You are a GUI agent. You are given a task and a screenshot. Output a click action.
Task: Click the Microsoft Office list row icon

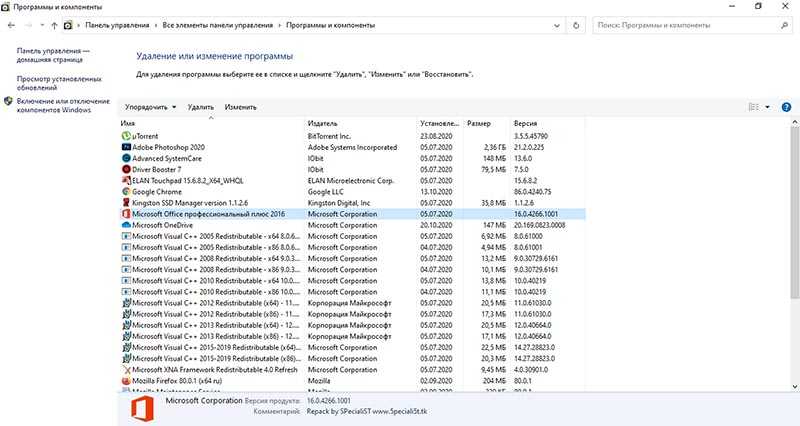[x=126, y=214]
